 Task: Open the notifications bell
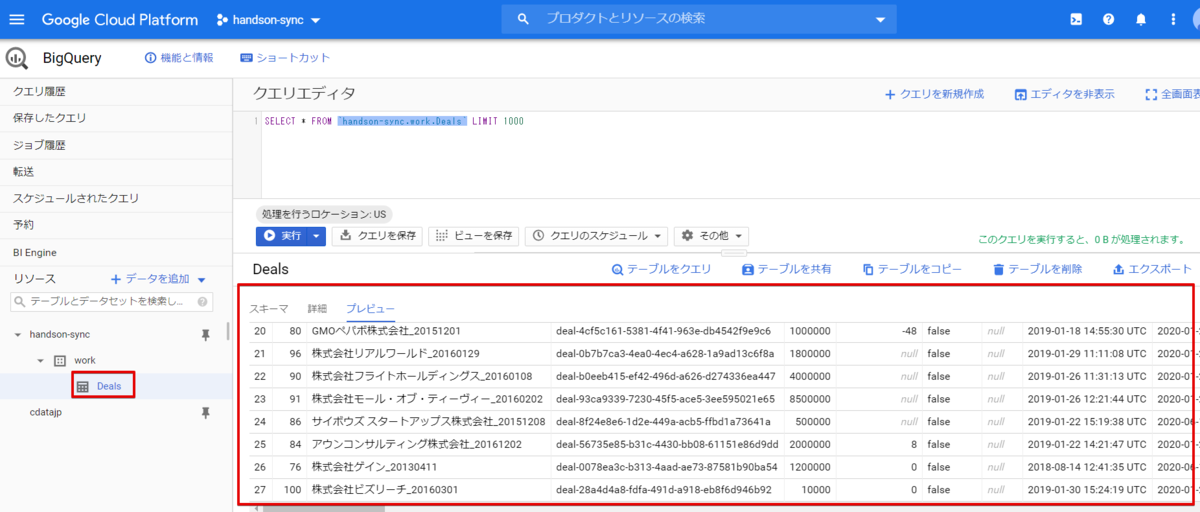pyautogui.click(x=1141, y=19)
